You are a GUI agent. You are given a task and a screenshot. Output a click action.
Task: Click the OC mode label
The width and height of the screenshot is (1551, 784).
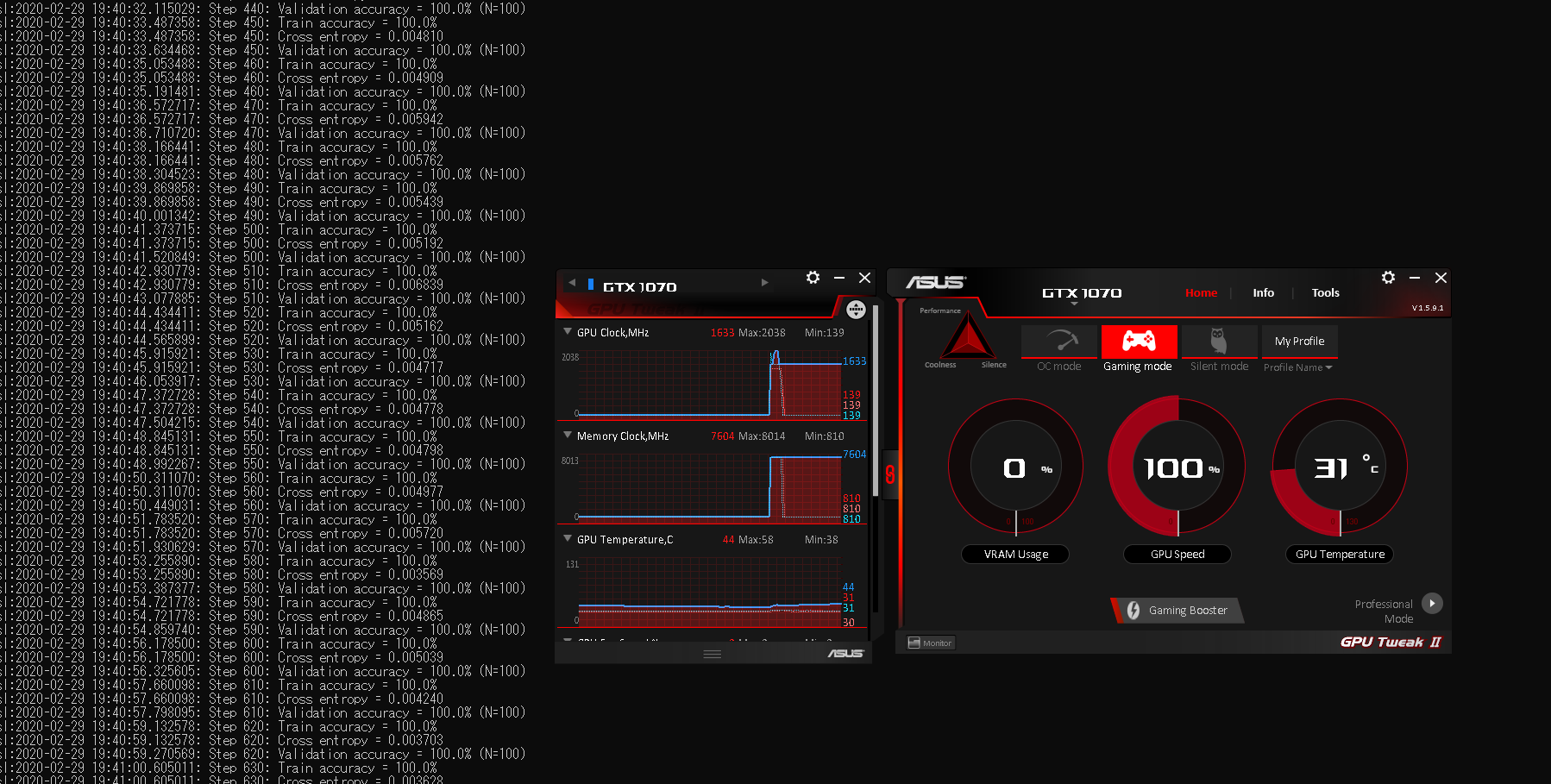tap(1059, 367)
